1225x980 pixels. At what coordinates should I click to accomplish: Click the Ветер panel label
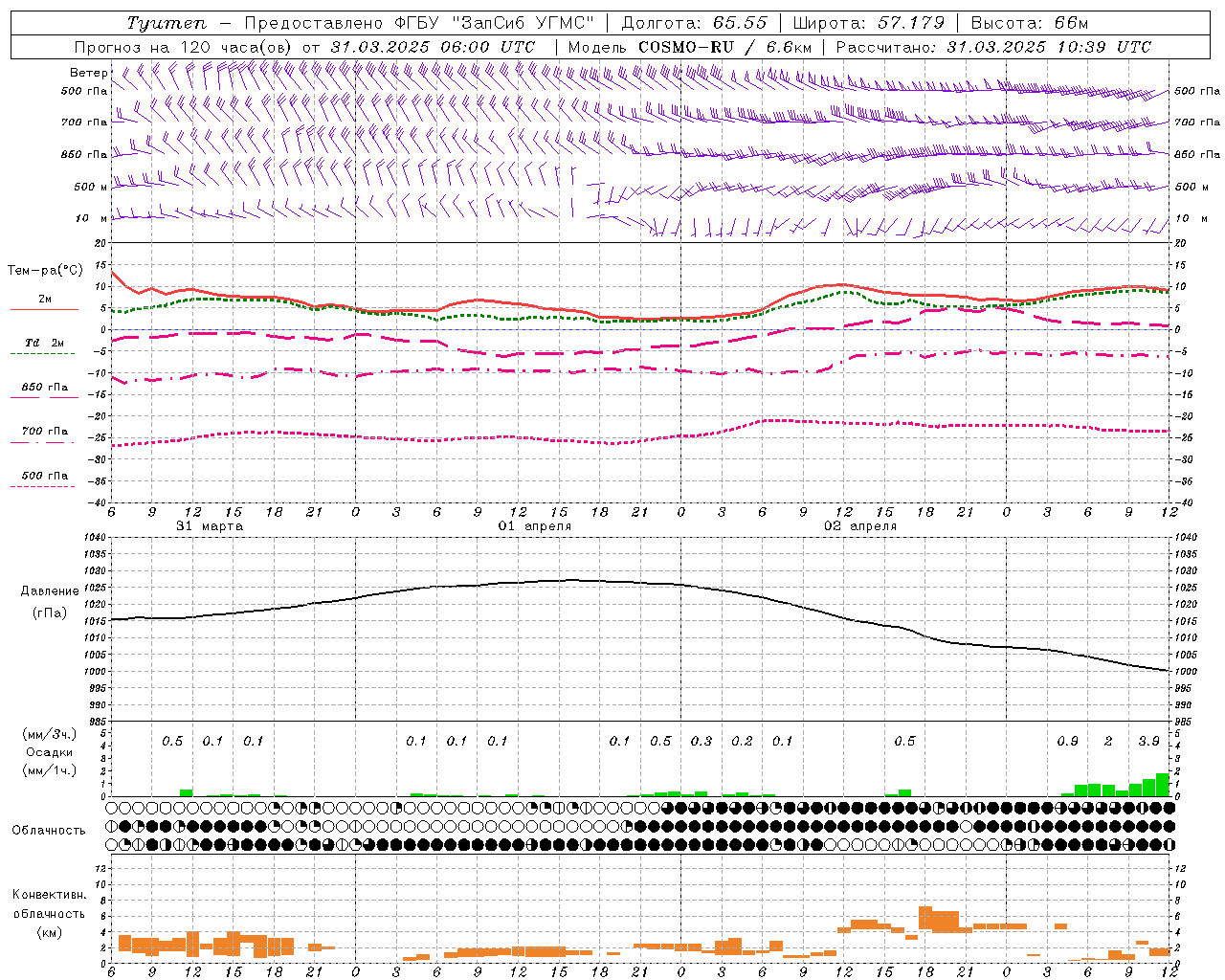tap(88, 73)
